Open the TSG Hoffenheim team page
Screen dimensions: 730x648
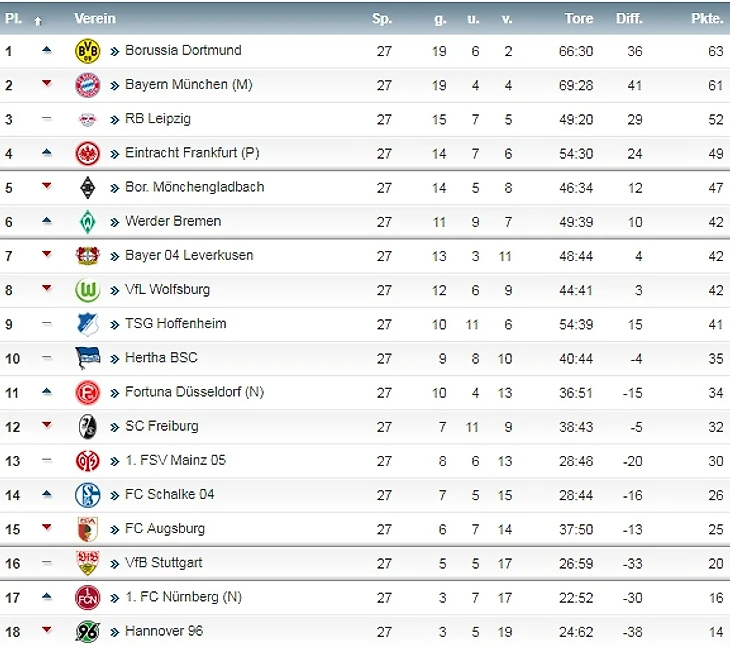click(x=175, y=323)
